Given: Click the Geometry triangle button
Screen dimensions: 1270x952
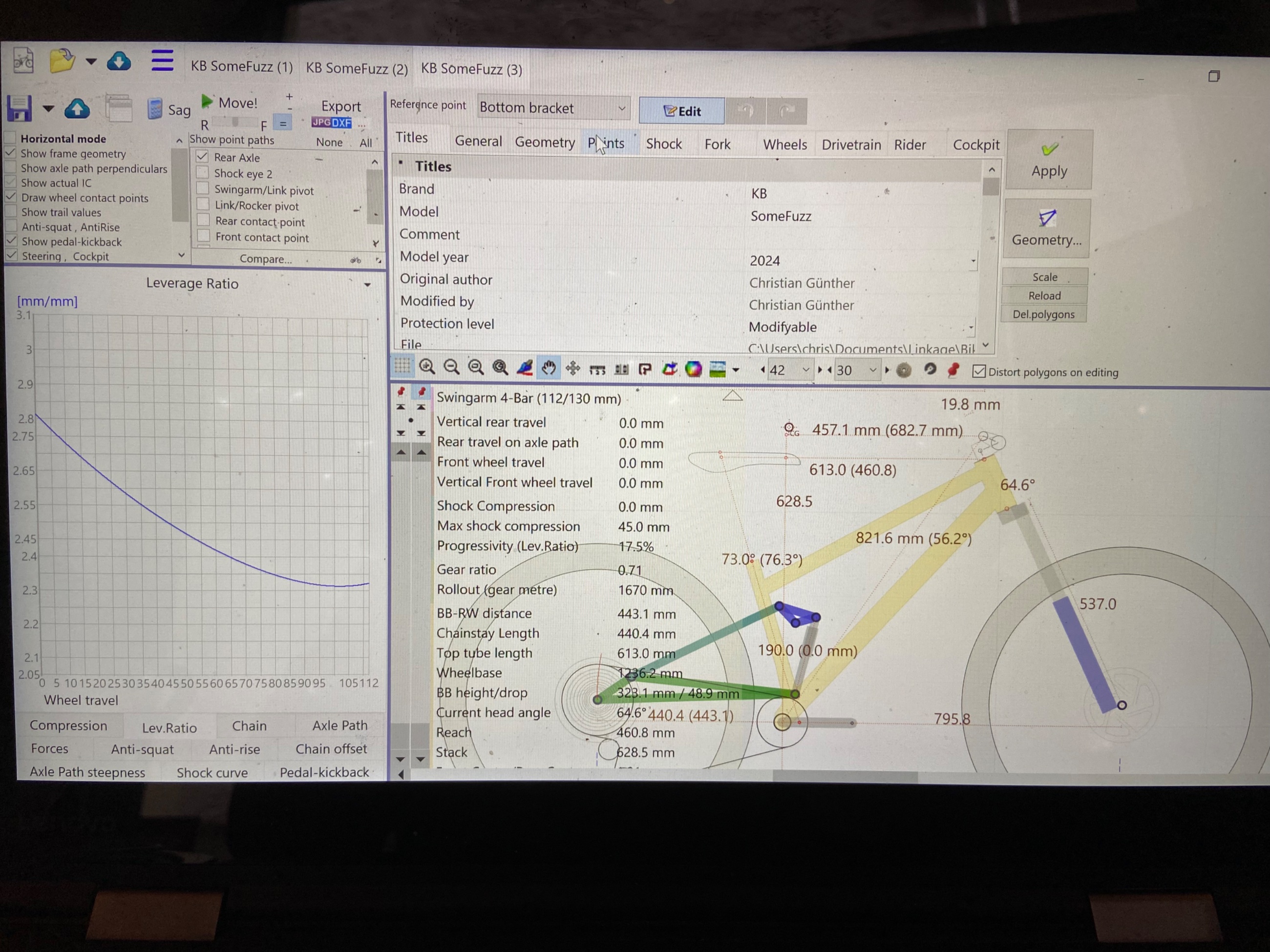Looking at the screenshot, I should tap(1047, 228).
